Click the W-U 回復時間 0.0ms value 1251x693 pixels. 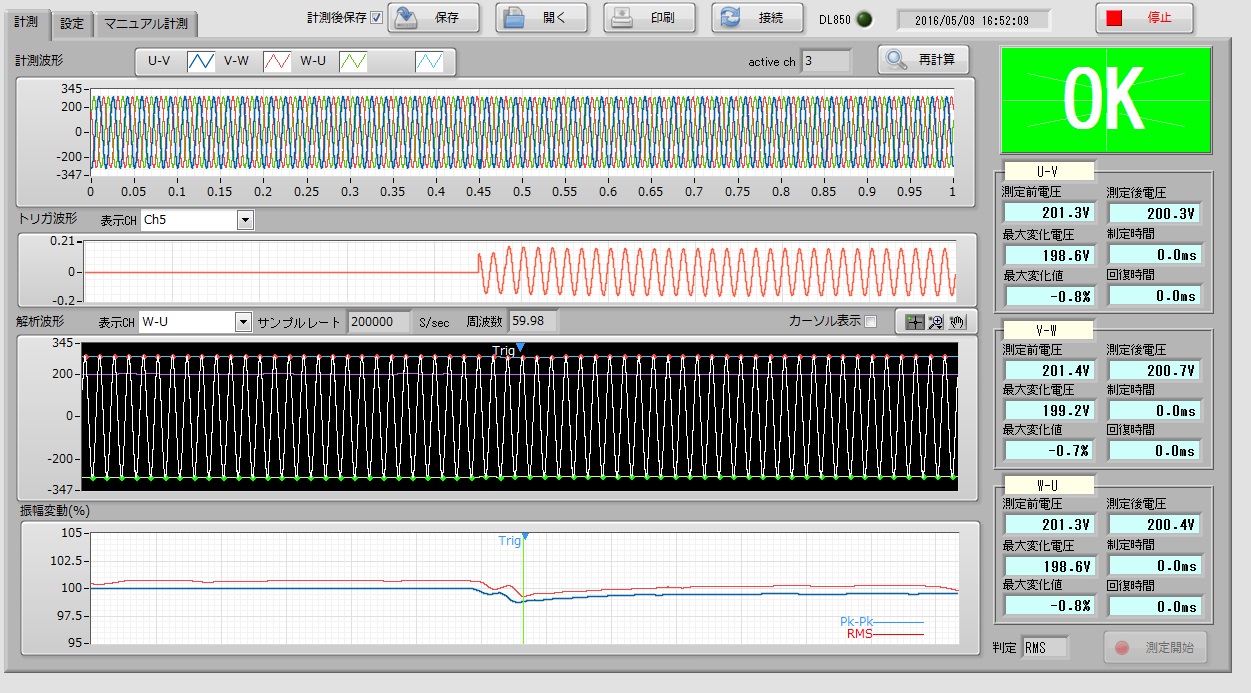coord(1156,606)
